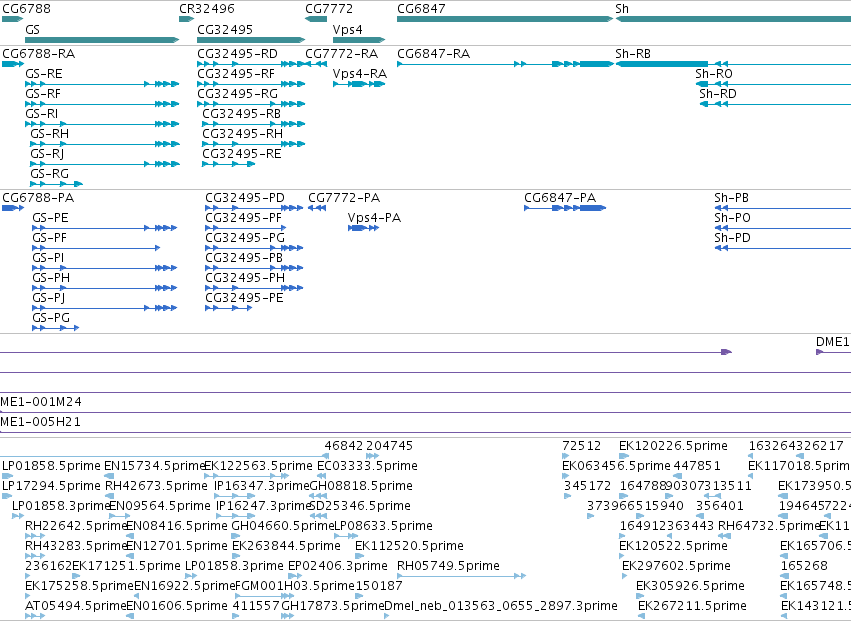Click the Vps4 gene label
851x621 pixels.
(x=347, y=29)
